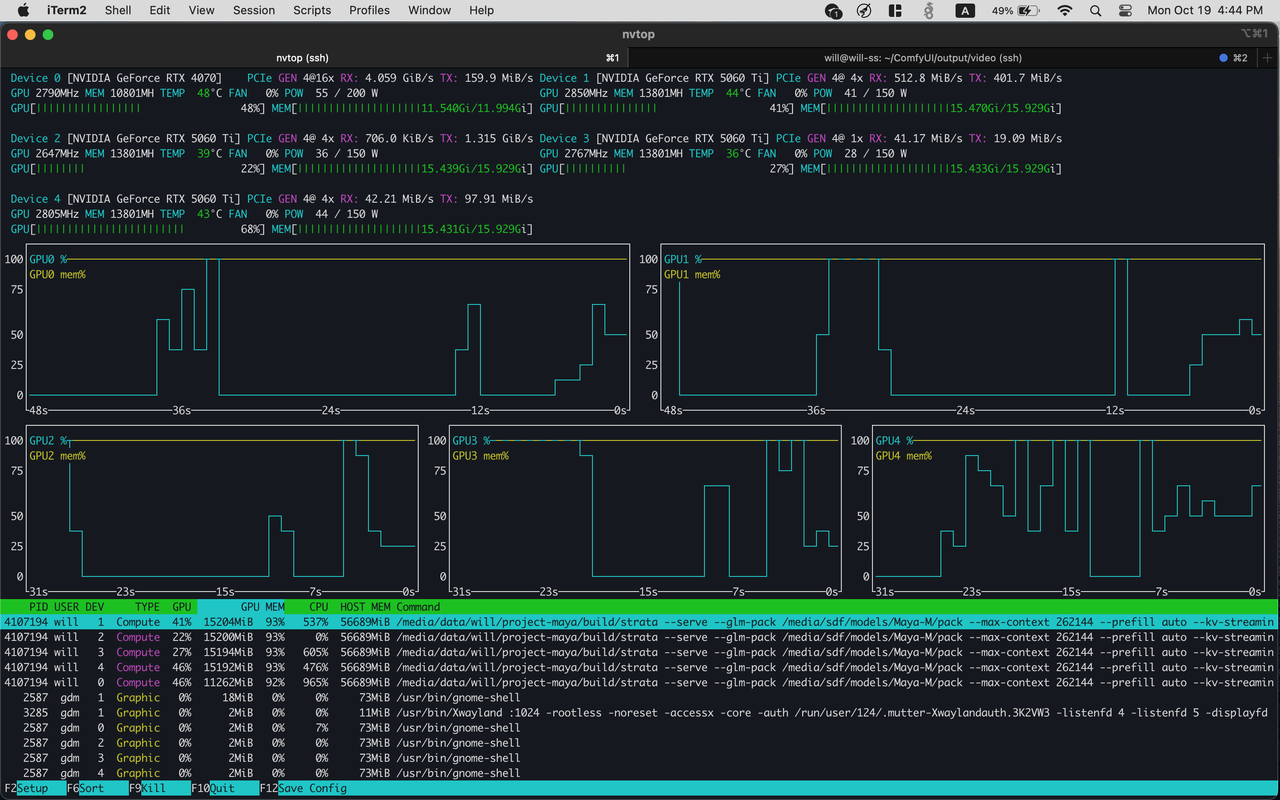Viewport: 1280px width, 800px height.
Task: Switch to the nvtop (ssh) tab
Action: (x=316, y=58)
